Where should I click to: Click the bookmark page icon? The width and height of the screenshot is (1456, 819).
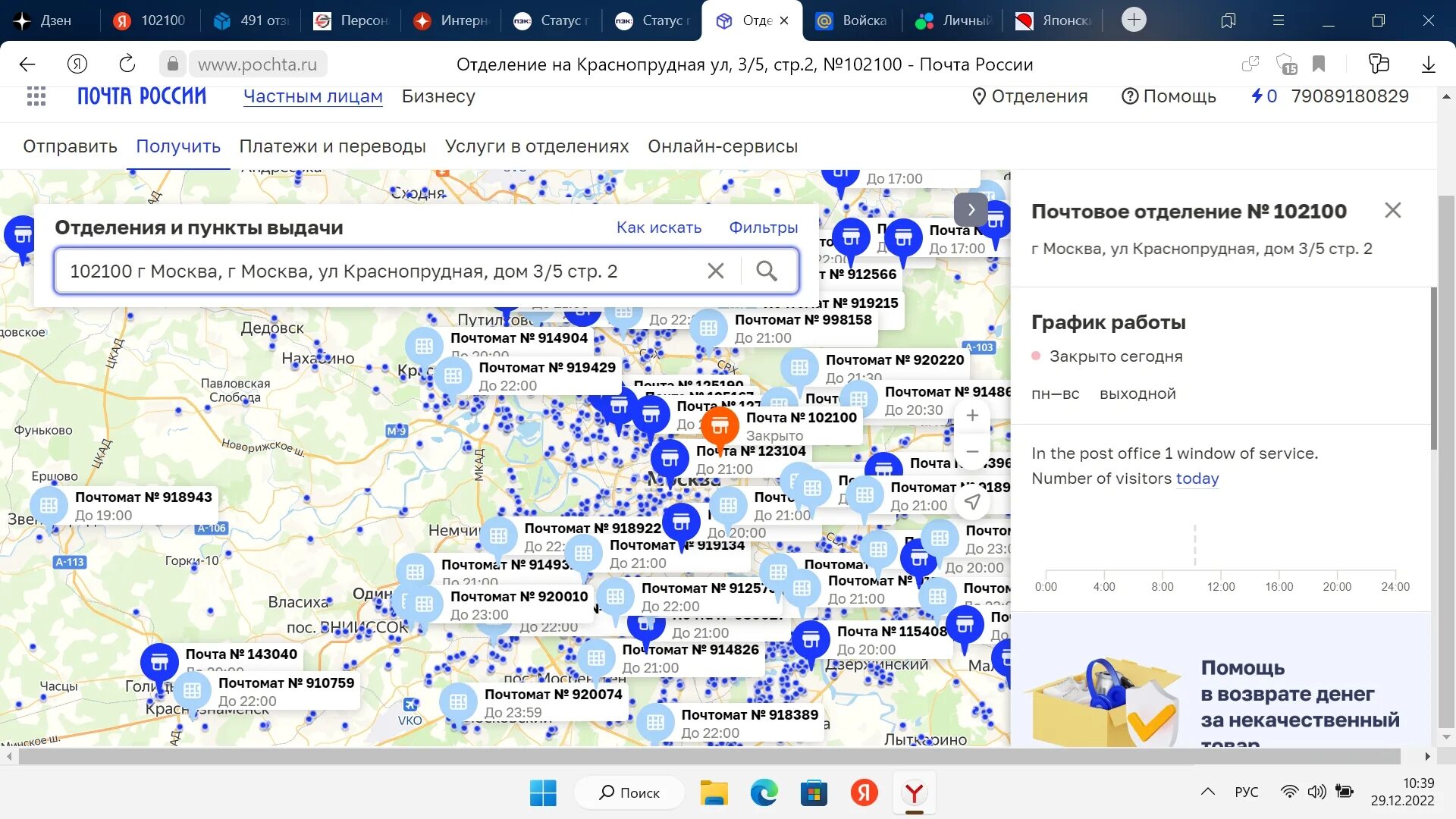1319,64
